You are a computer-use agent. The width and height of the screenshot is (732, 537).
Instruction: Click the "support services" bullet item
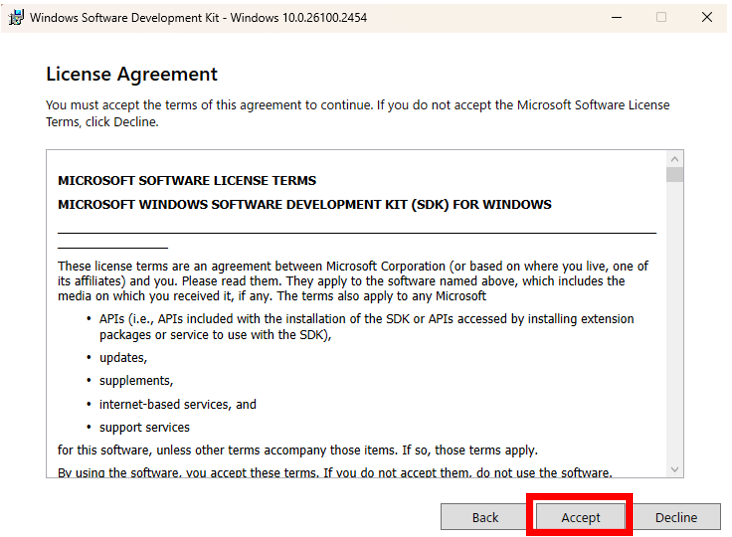(x=144, y=427)
